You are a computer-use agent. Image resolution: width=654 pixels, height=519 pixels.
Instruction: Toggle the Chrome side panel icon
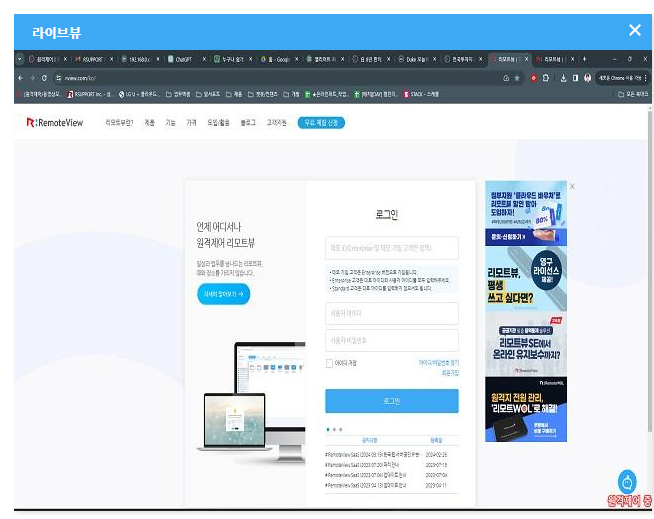575,78
